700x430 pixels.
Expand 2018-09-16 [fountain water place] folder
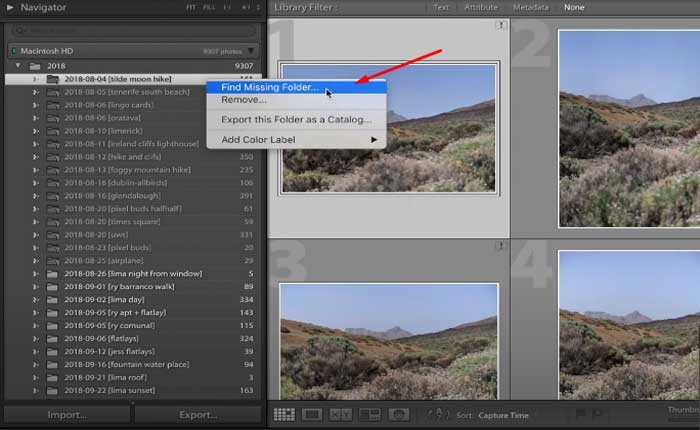point(36,364)
